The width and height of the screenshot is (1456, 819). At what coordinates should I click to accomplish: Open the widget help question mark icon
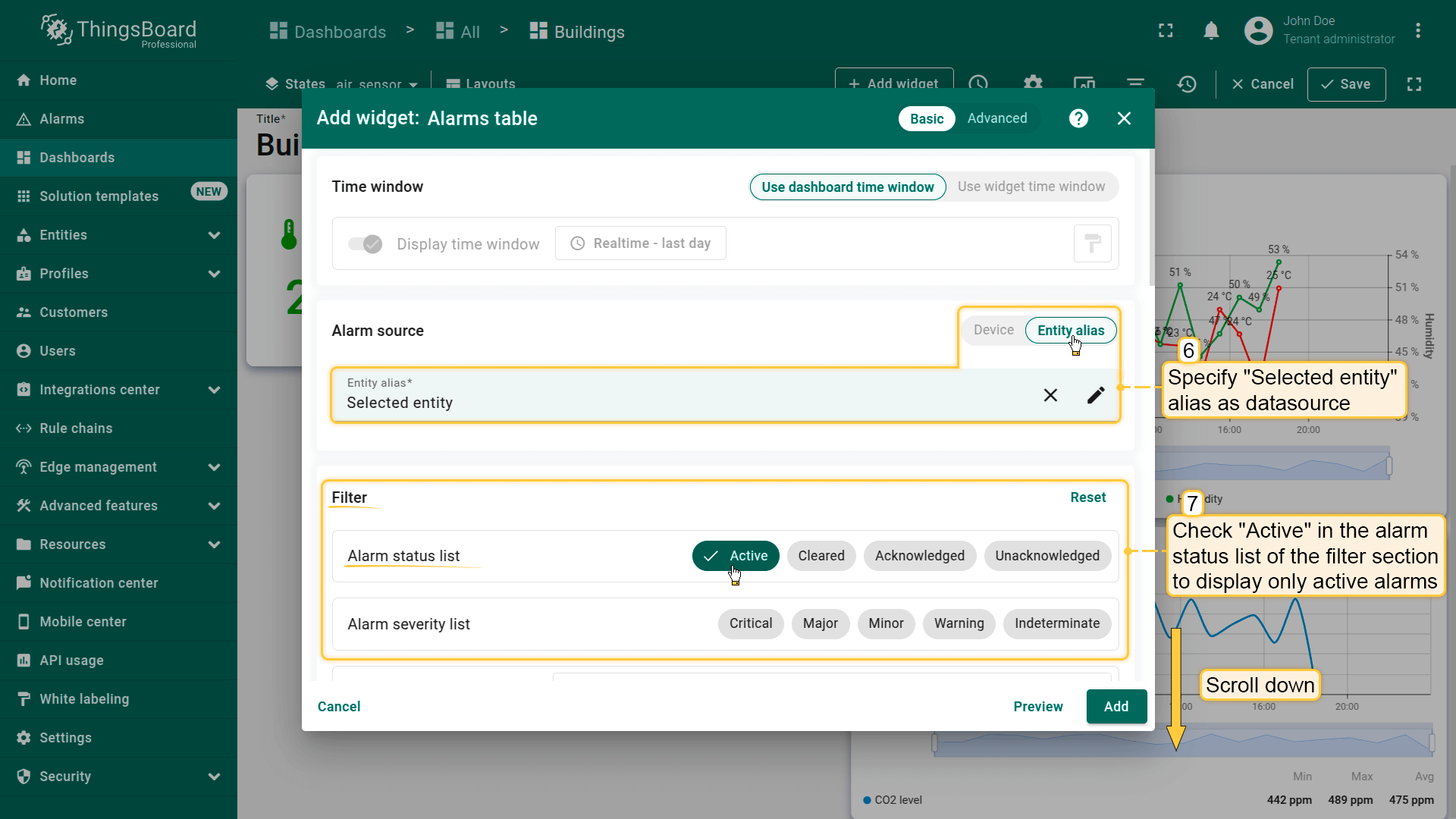pyautogui.click(x=1078, y=118)
